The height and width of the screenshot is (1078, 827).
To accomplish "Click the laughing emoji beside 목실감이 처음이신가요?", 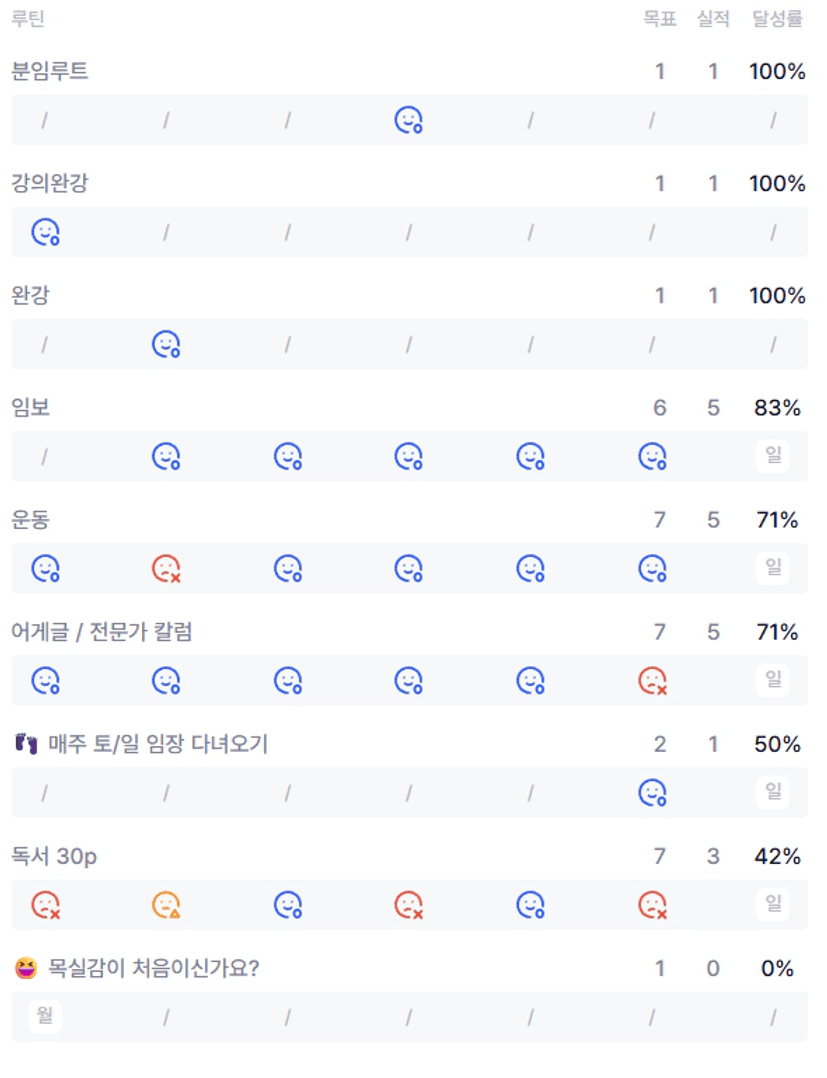I will 25,968.
